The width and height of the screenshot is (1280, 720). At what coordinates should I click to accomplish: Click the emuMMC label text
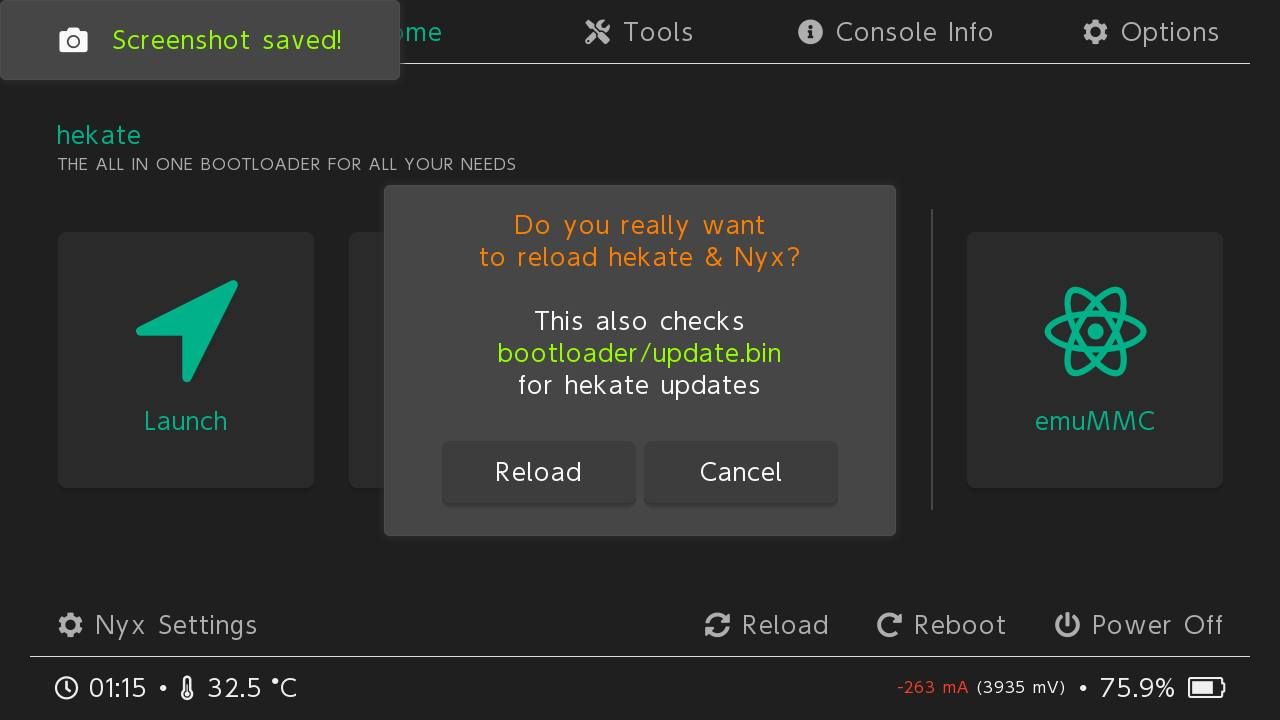point(1095,421)
